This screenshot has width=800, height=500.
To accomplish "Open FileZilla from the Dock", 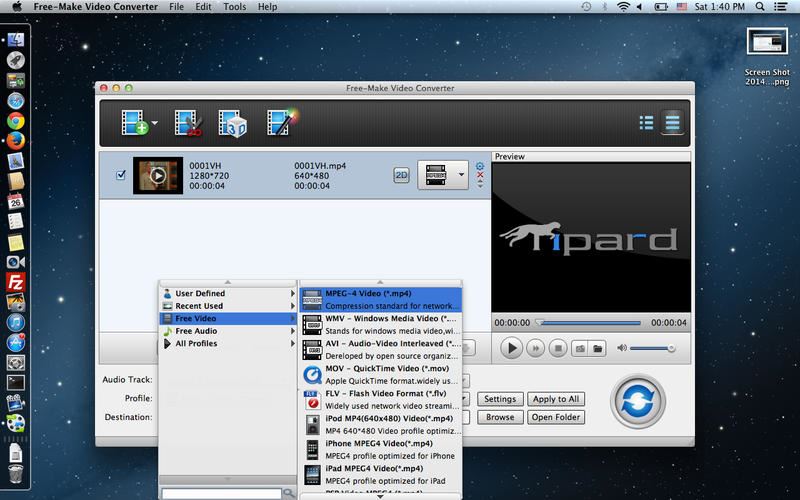I will pos(16,282).
